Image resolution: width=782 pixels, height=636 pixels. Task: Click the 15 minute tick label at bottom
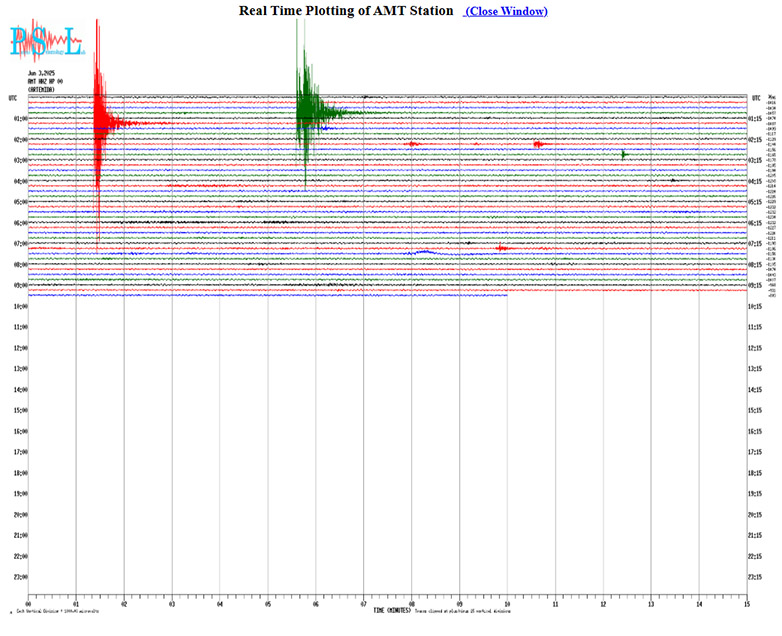746,603
